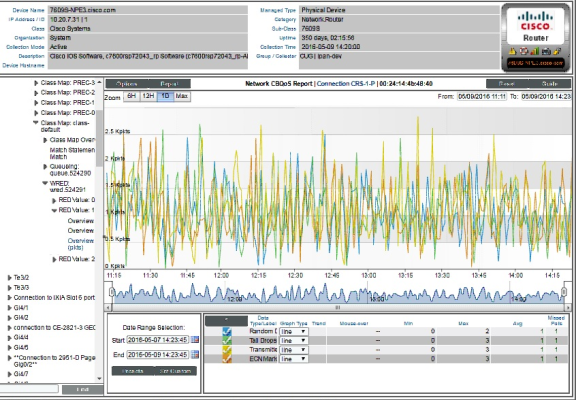The height and width of the screenshot is (400, 576).
Task: Open graph type dropdown for ECN Mark row
Action: tap(294, 359)
